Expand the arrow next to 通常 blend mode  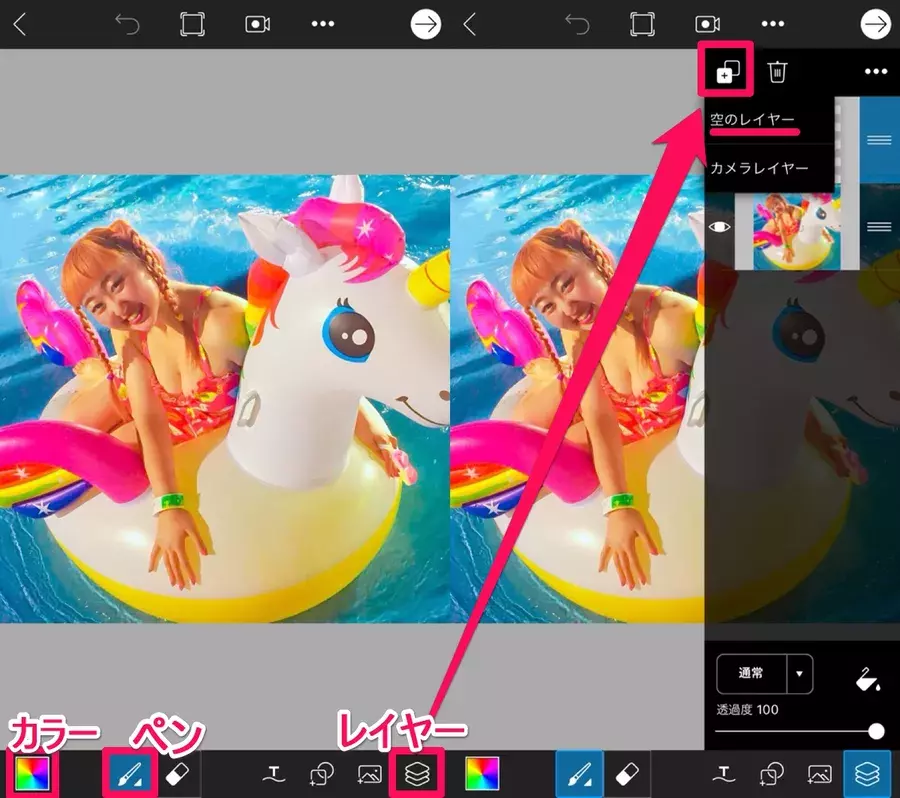[799, 674]
